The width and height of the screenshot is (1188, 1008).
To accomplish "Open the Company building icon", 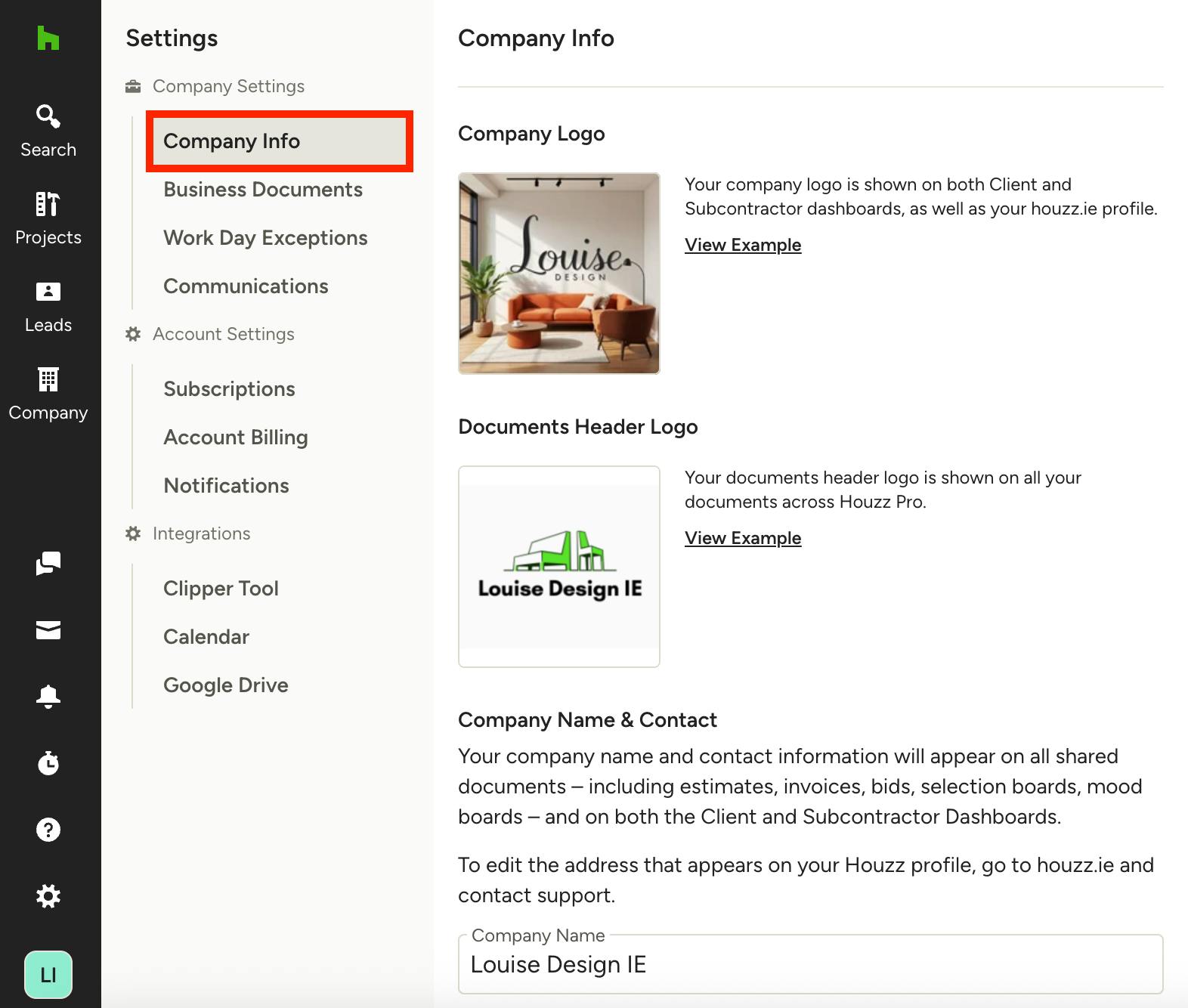I will click(x=48, y=379).
